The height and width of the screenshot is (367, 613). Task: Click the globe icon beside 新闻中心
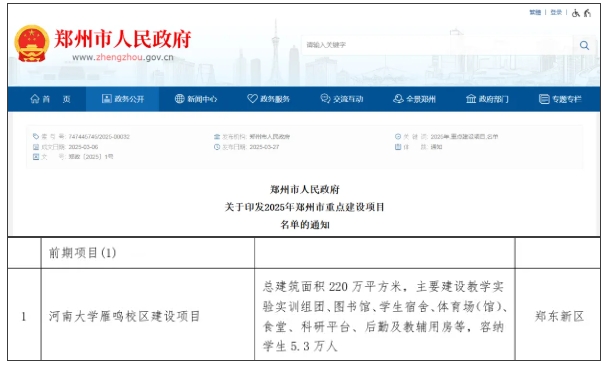[x=179, y=99]
